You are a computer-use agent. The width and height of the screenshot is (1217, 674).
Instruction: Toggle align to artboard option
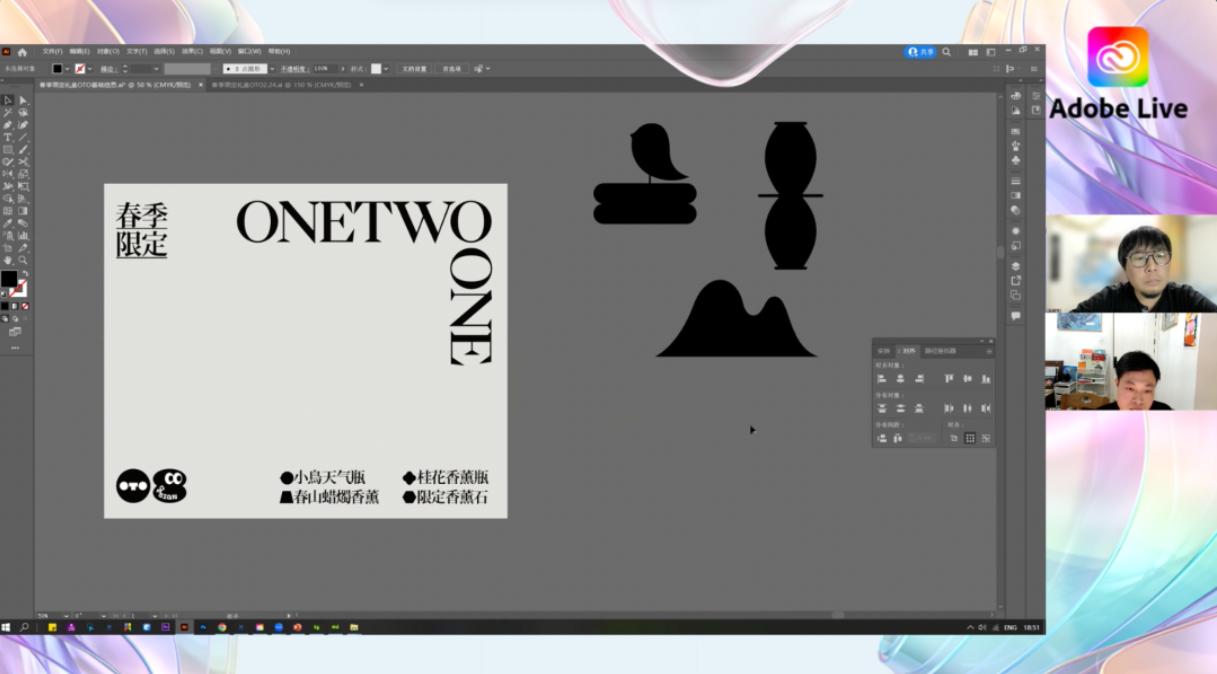[x=954, y=438]
